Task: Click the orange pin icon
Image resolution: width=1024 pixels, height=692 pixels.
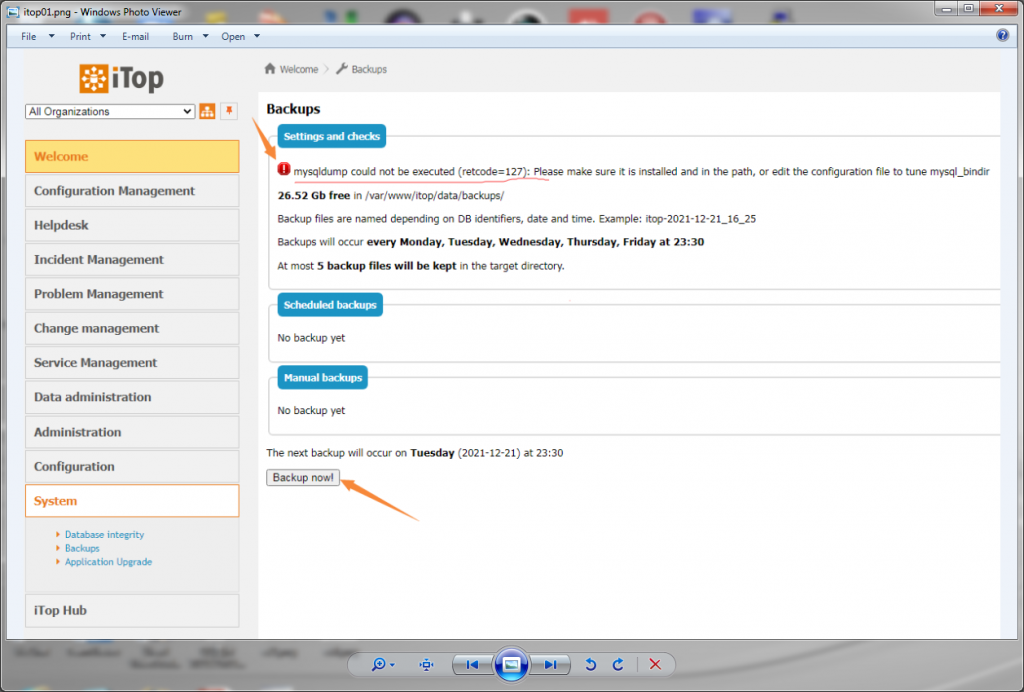Action: coord(229,111)
